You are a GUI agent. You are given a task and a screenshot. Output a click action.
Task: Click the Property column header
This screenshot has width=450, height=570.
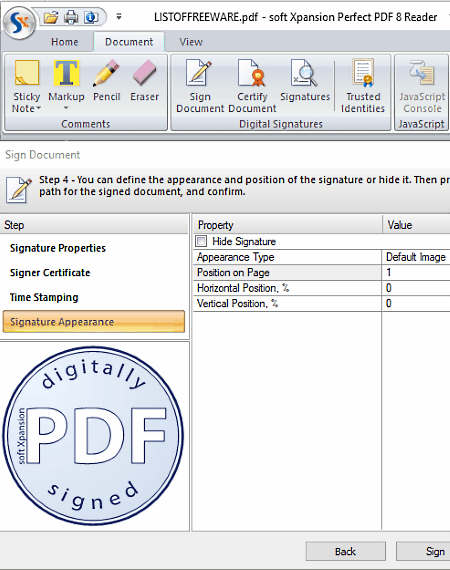(x=287, y=225)
